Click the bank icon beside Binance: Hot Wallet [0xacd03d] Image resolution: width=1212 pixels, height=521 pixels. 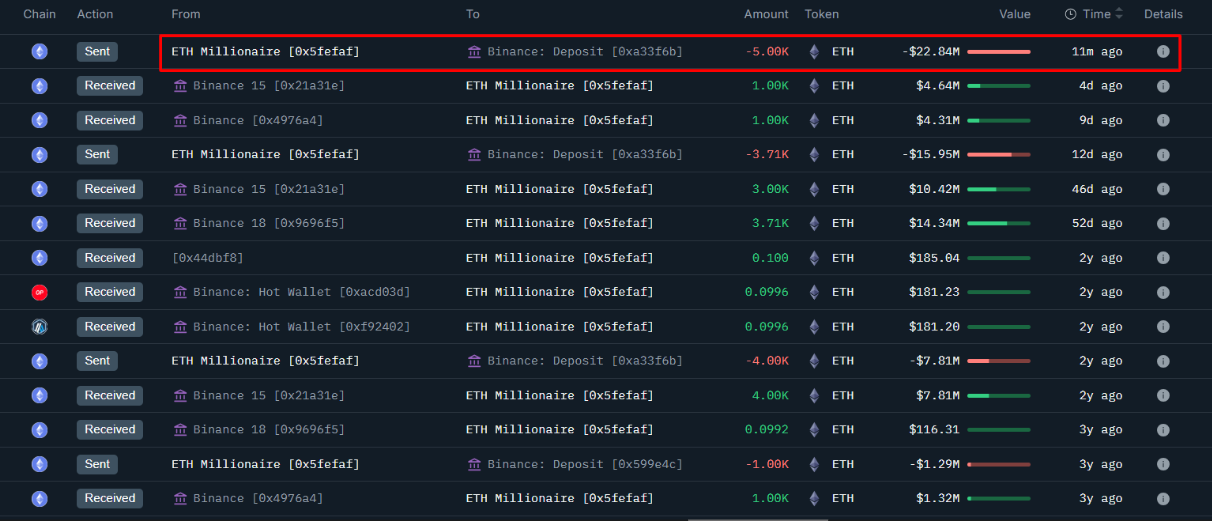click(180, 292)
